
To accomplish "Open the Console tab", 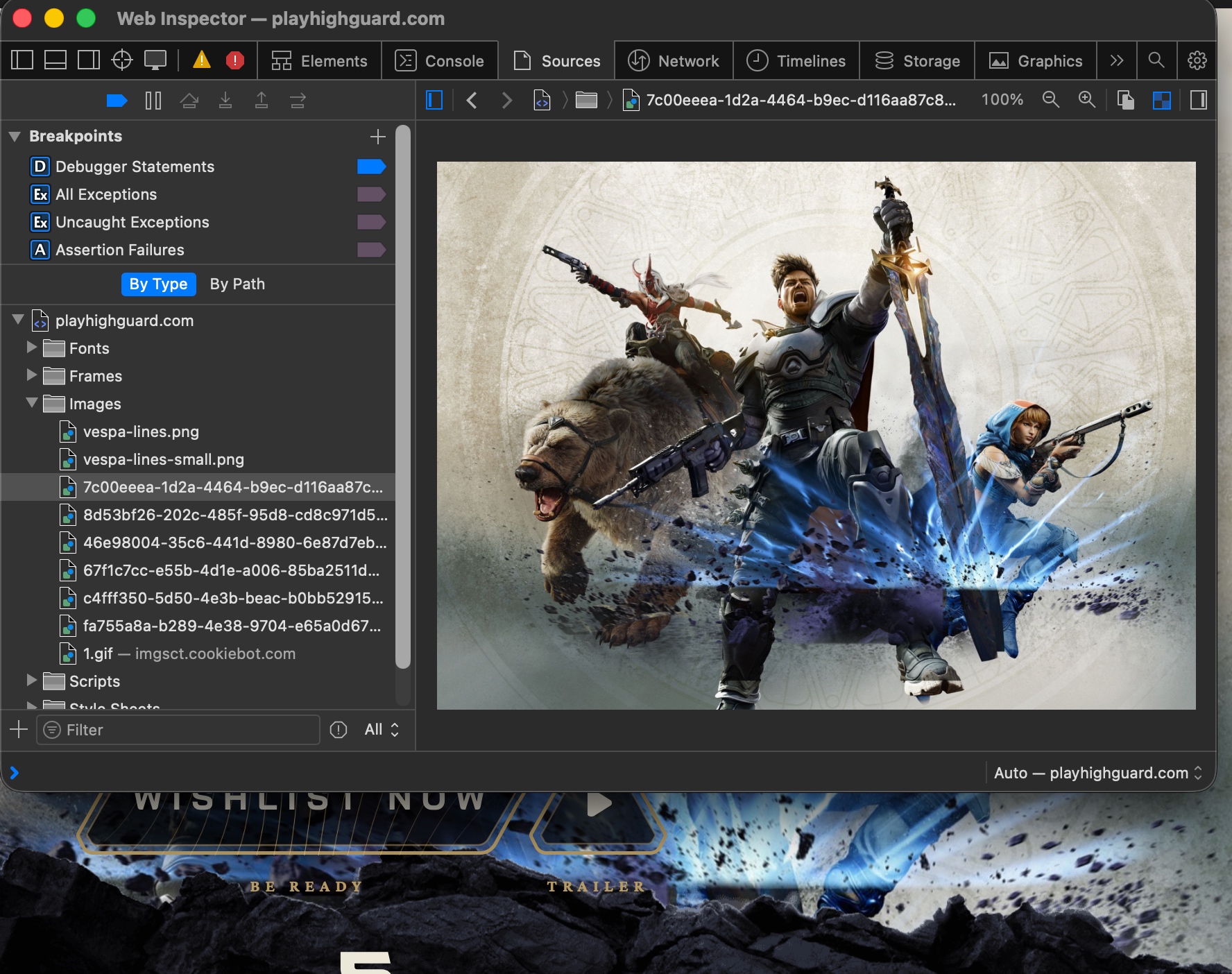I will coord(440,61).
